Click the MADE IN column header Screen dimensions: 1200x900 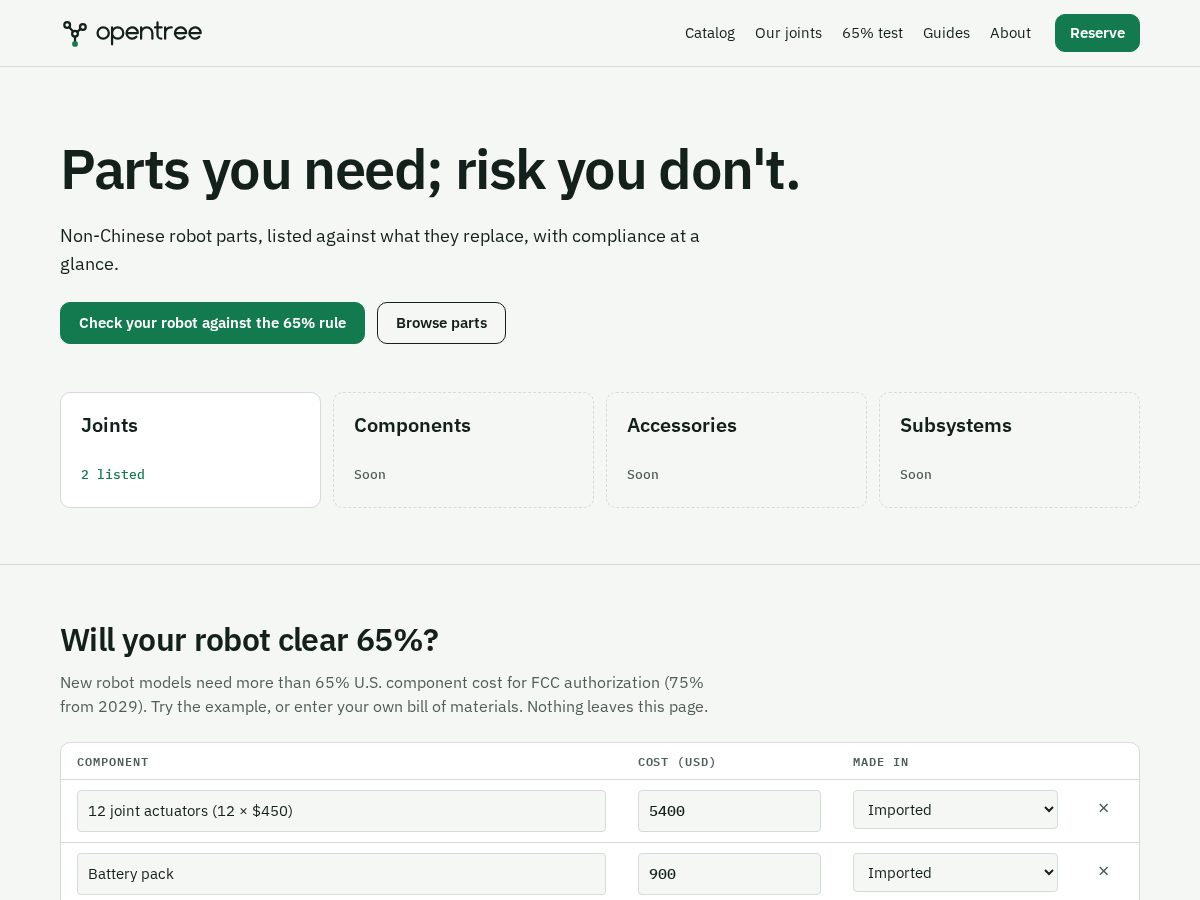[x=881, y=762]
